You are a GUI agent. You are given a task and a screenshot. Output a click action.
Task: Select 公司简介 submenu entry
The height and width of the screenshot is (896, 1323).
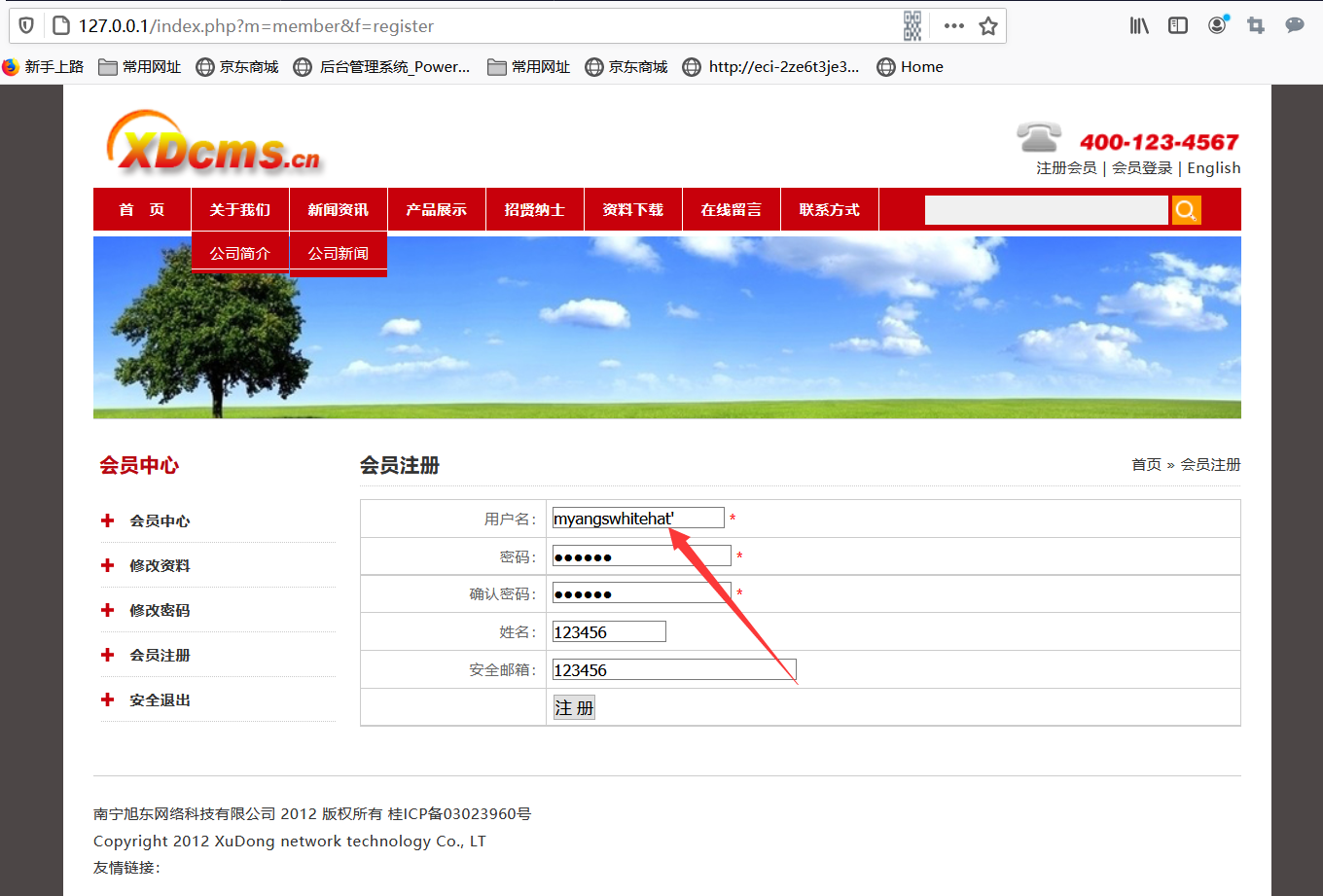[x=240, y=253]
